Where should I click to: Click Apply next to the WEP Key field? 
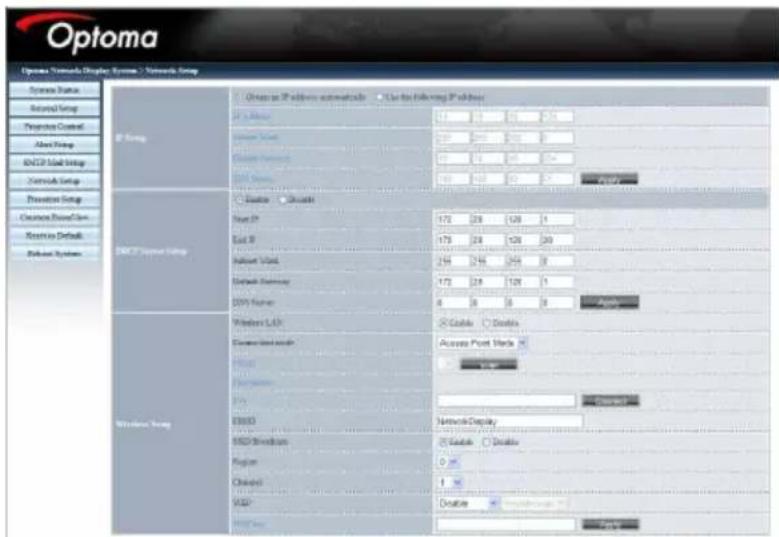[x=611, y=524]
